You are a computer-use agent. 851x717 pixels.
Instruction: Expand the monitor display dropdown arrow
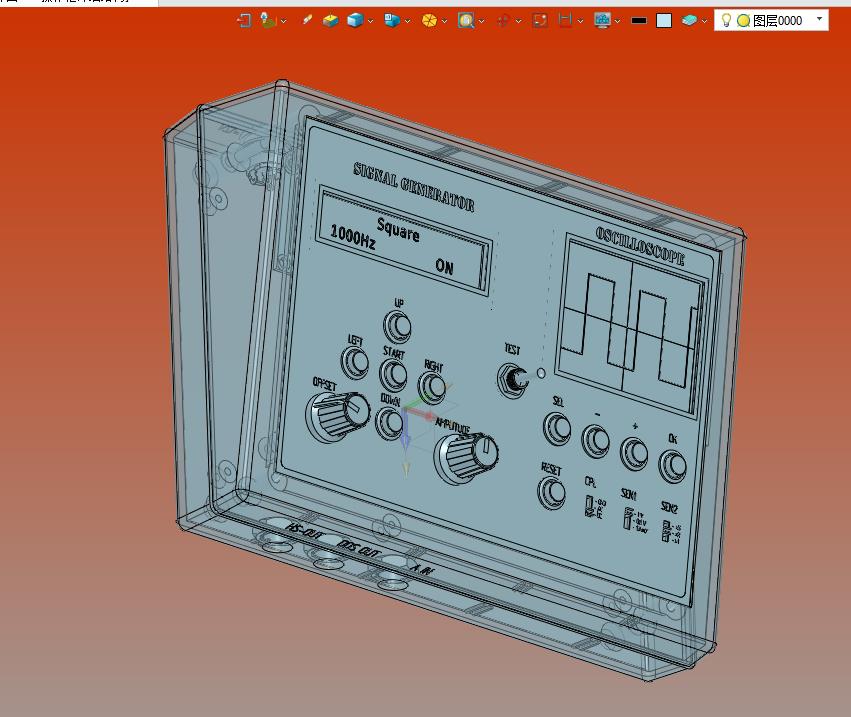(x=618, y=21)
